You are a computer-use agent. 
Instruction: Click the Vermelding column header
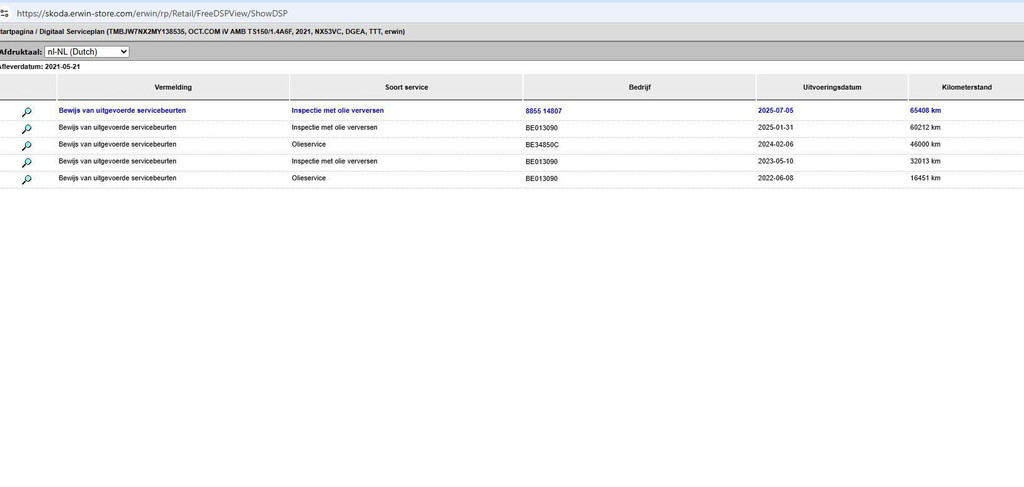point(173,87)
